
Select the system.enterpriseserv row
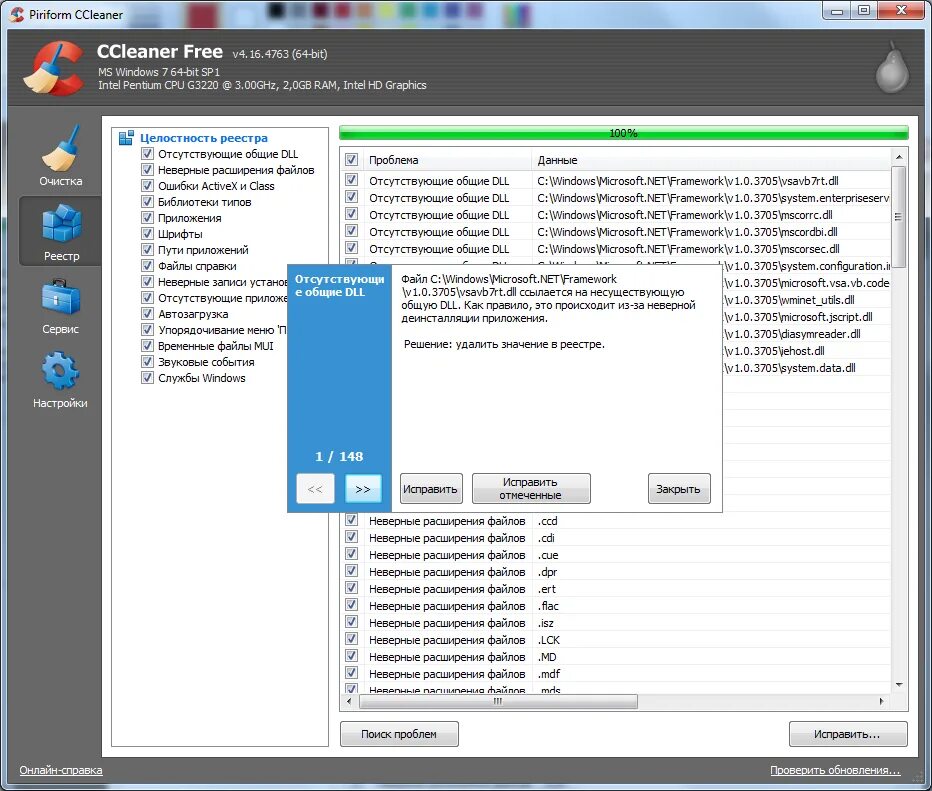click(616, 197)
